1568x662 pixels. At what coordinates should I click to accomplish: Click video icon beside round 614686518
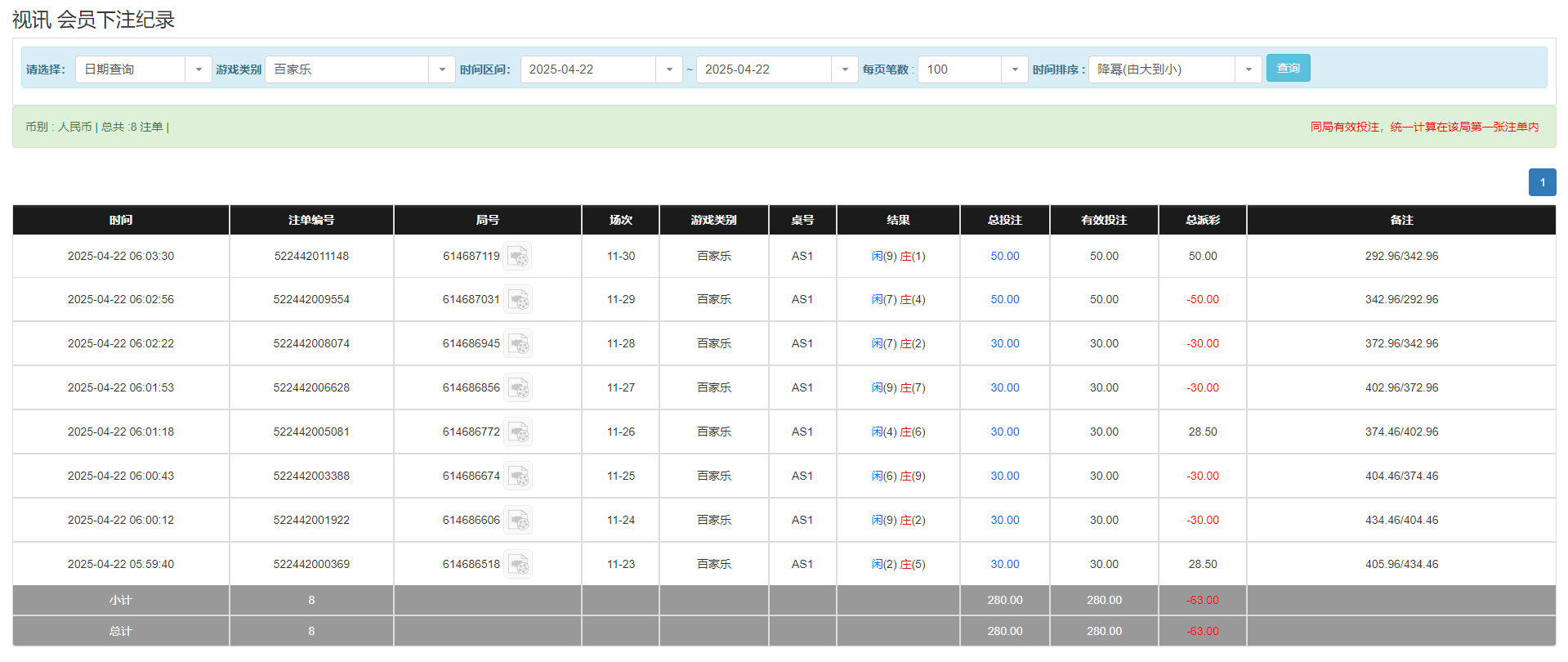pos(517,565)
